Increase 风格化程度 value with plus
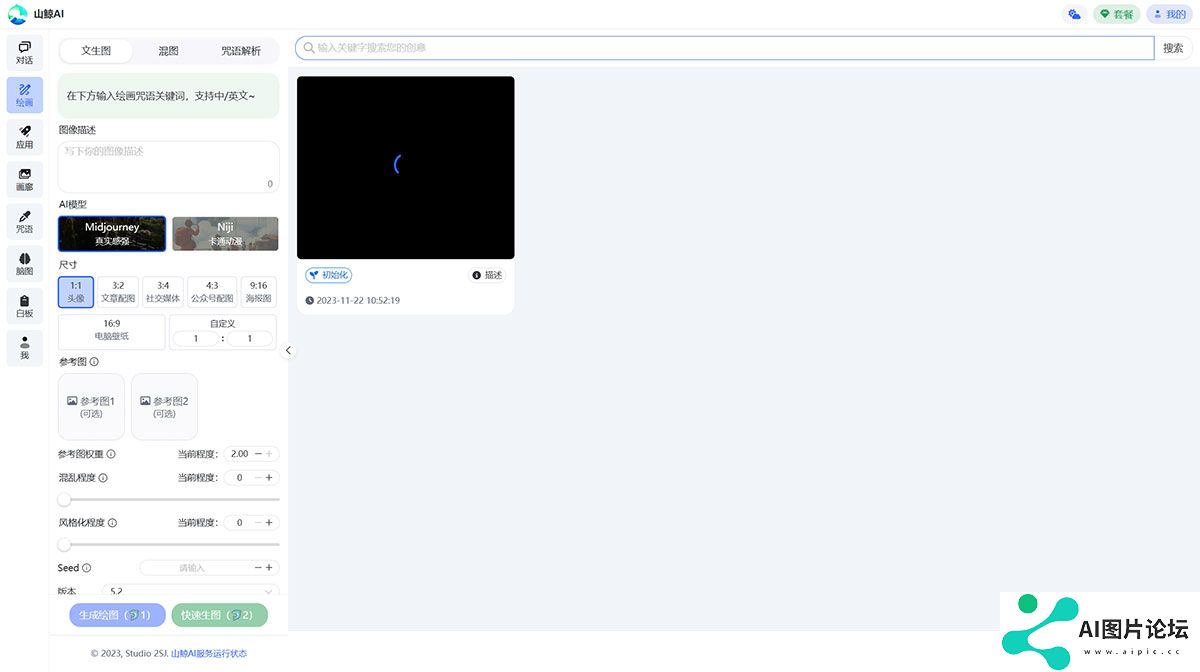This screenshot has height=672, width=1200. pyautogui.click(x=269, y=523)
